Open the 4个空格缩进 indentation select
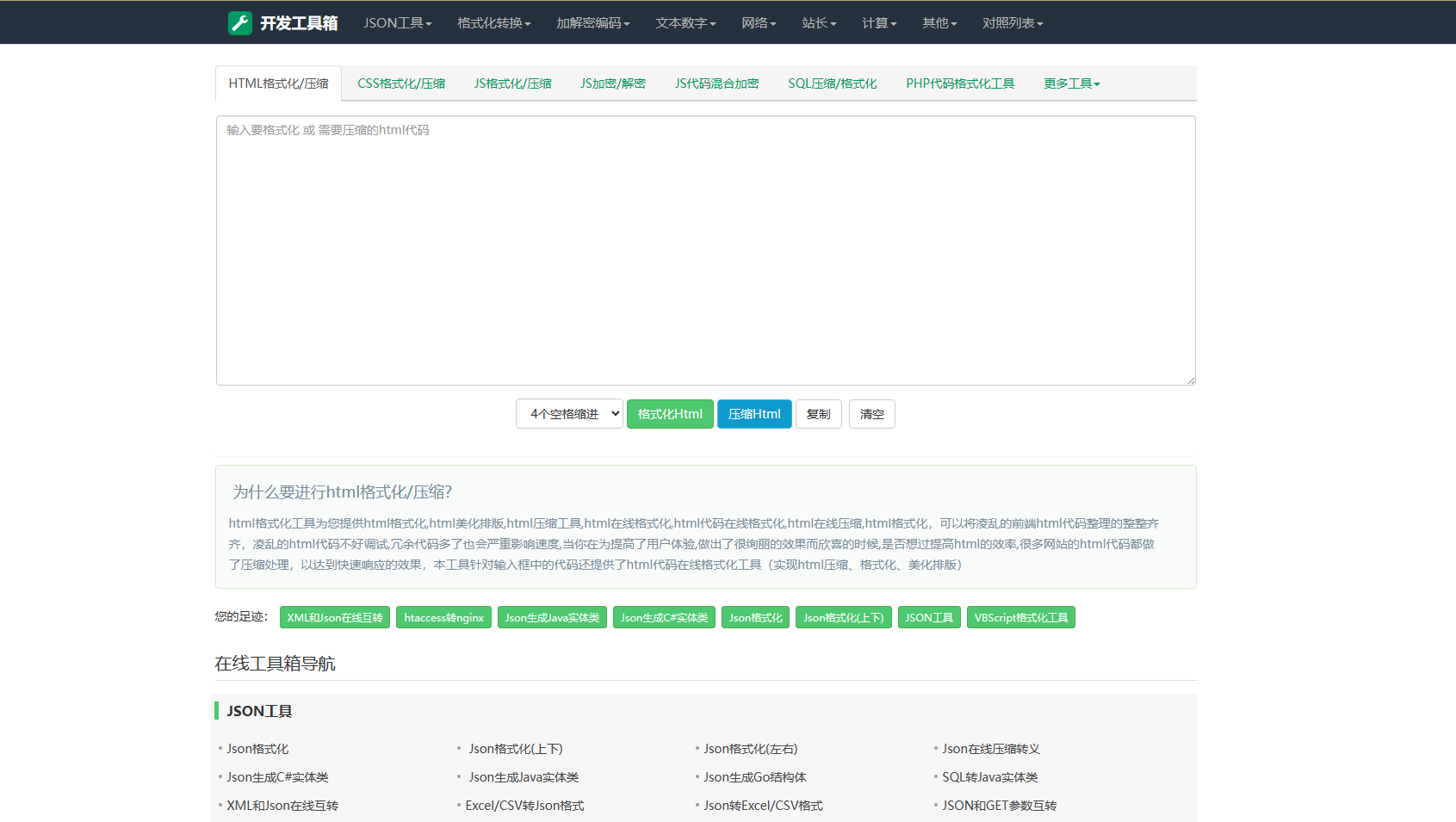 tap(569, 414)
